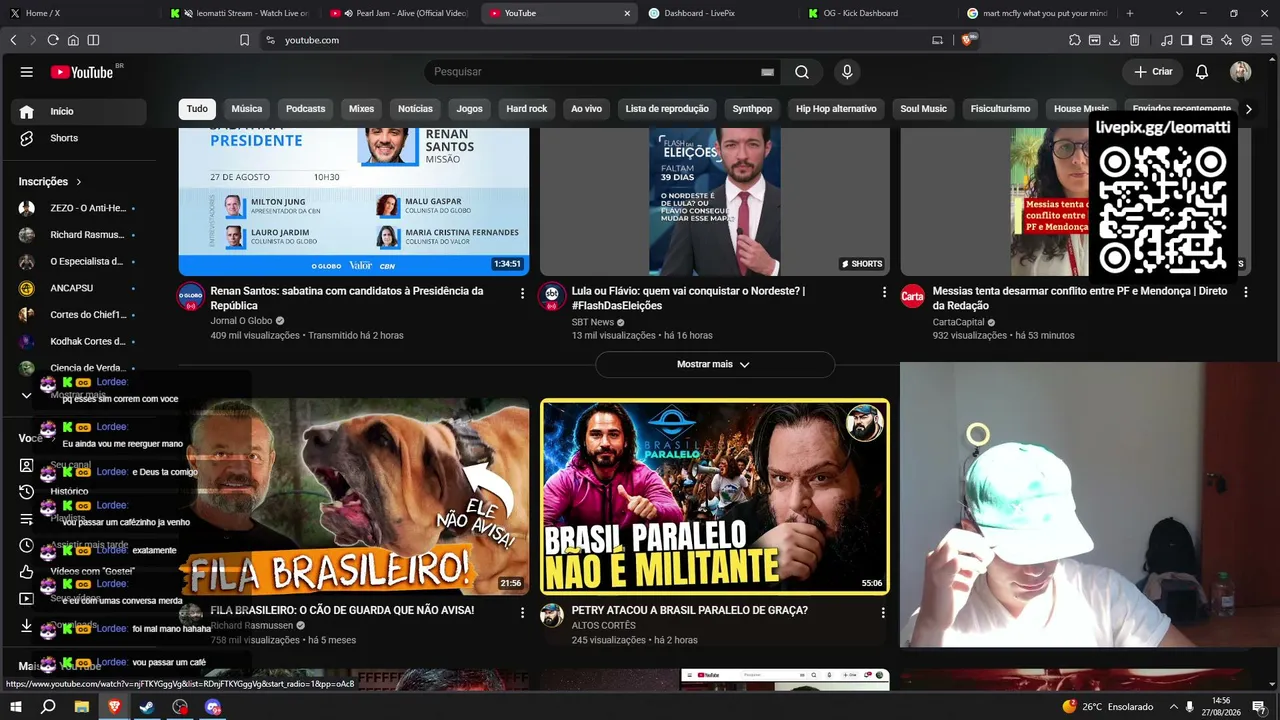Select the Podcasts filter chip
Image resolution: width=1280 pixels, height=720 pixels.
pos(306,109)
